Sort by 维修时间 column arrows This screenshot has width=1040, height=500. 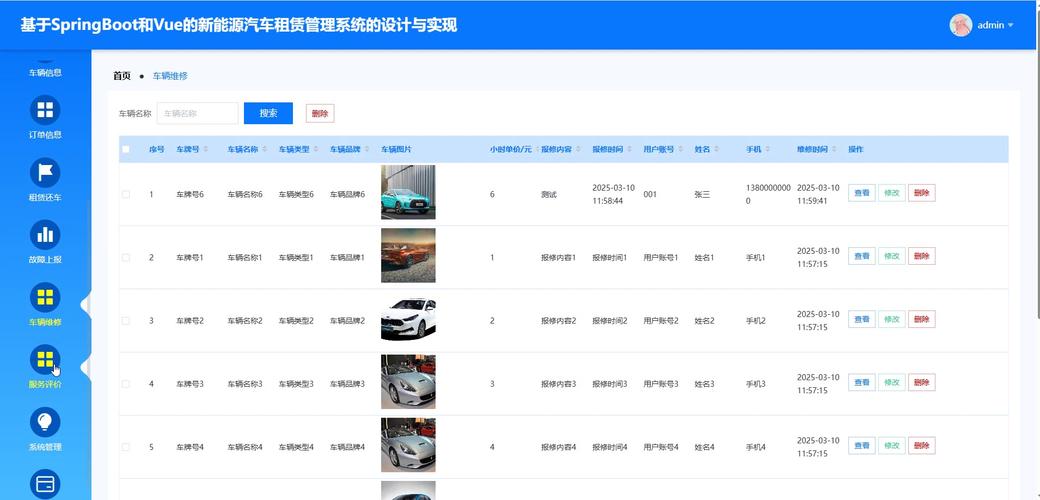(834, 150)
